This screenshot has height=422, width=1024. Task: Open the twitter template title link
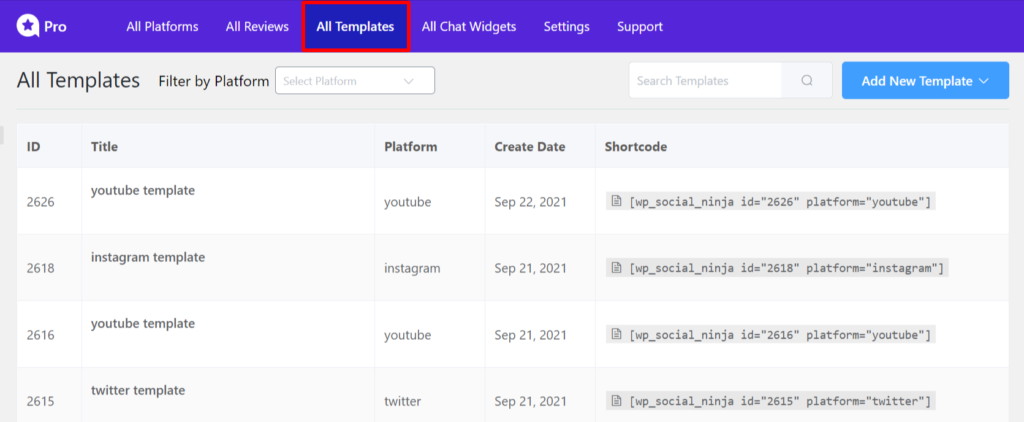(x=138, y=391)
